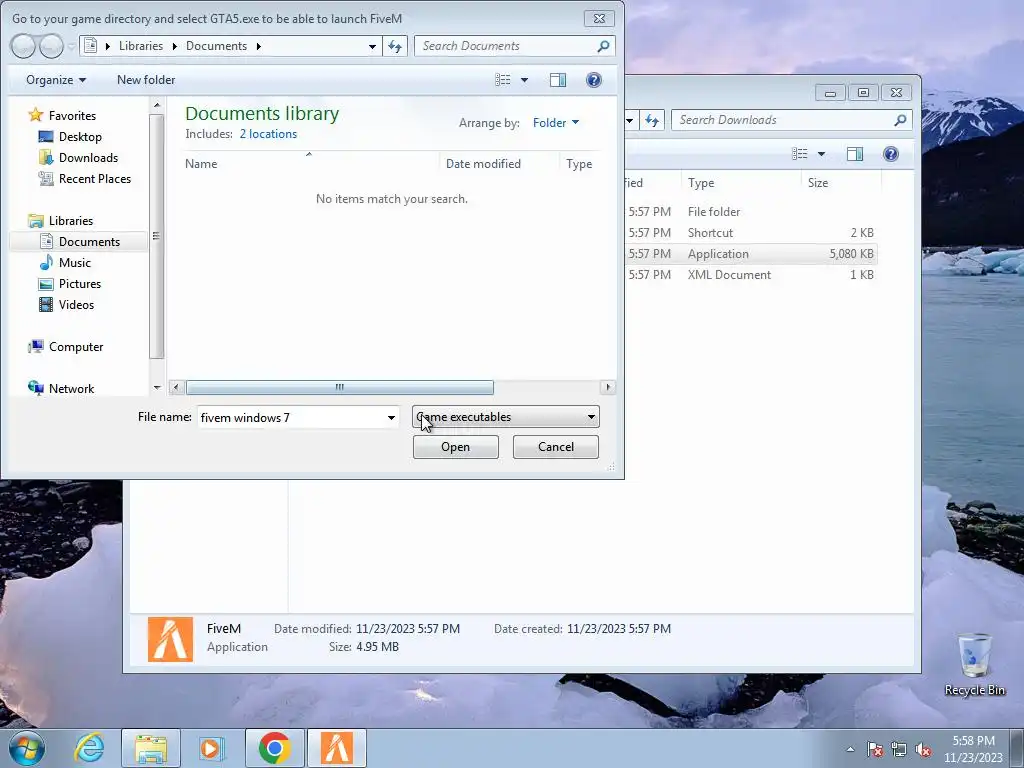
Task: Click the refresh icon in the Downloads Explorer window
Action: [x=652, y=120]
